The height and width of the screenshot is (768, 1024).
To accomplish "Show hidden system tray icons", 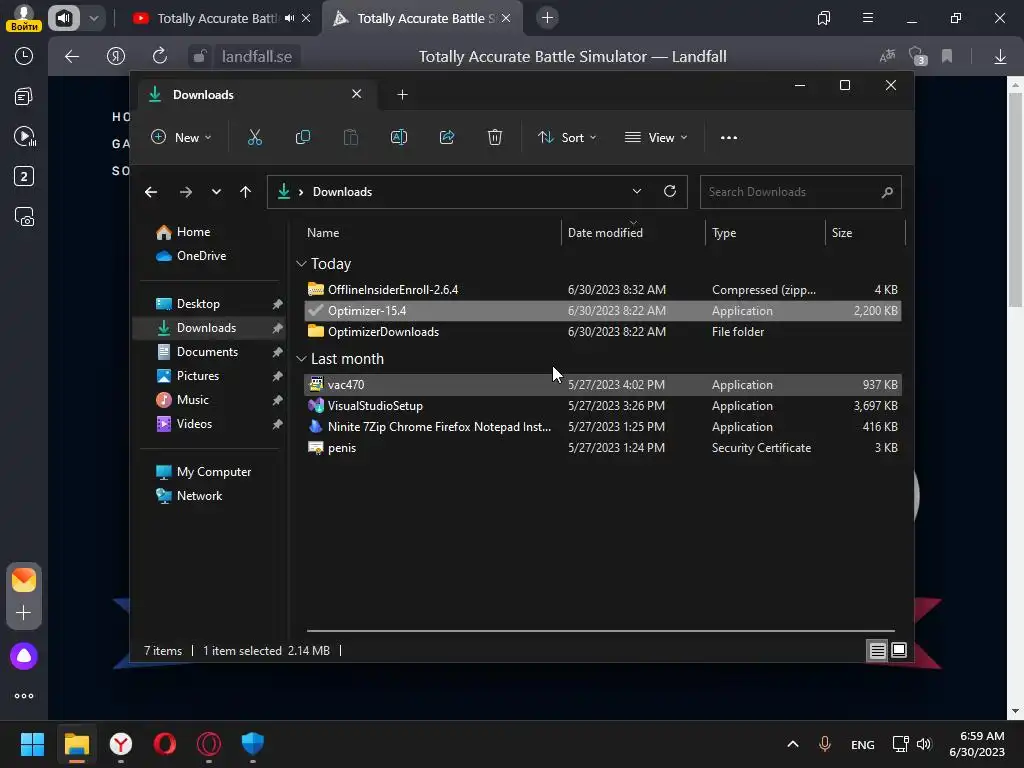I will (793, 744).
